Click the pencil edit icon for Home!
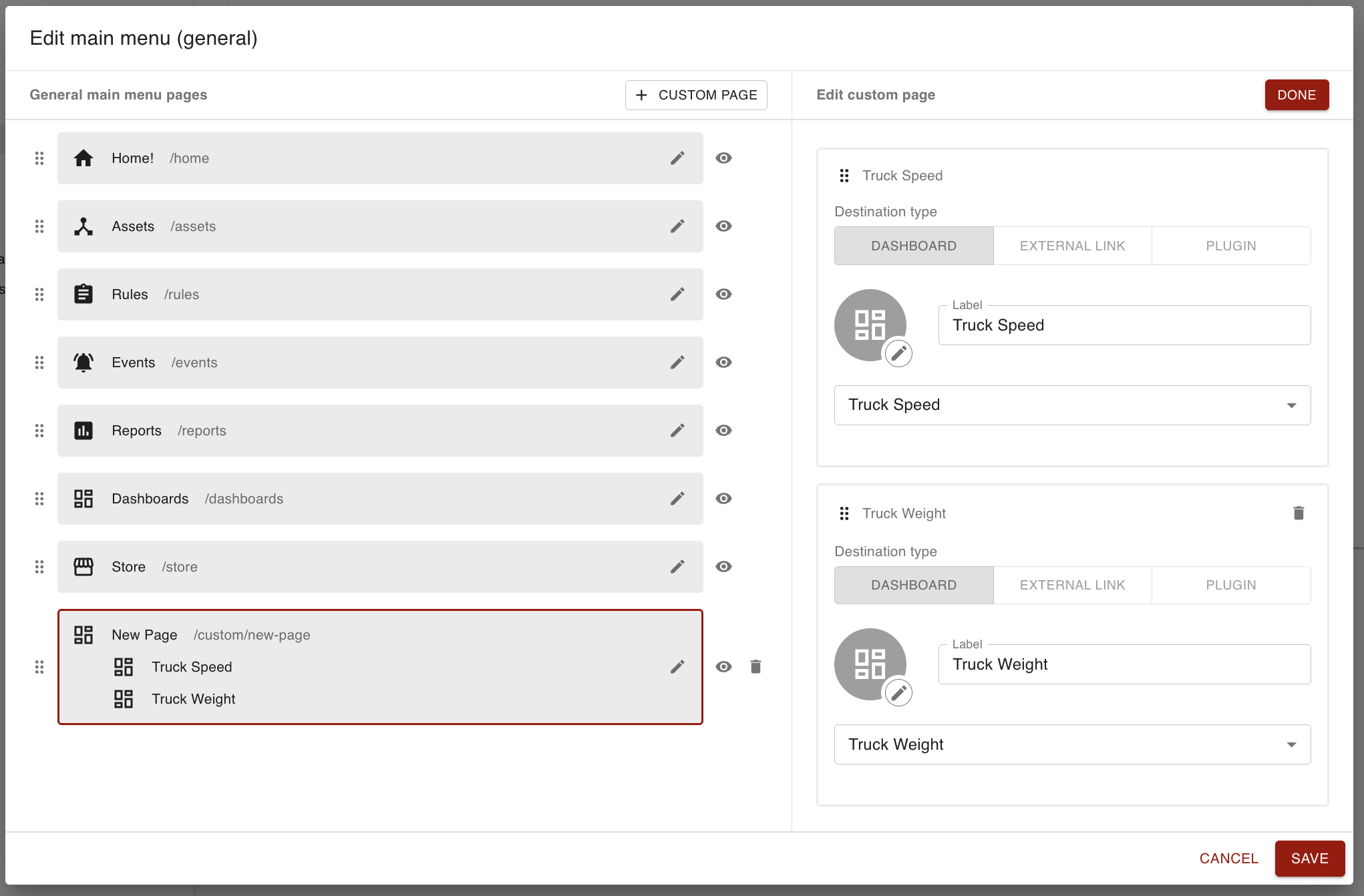Image resolution: width=1364 pixels, height=896 pixels. 677,158
